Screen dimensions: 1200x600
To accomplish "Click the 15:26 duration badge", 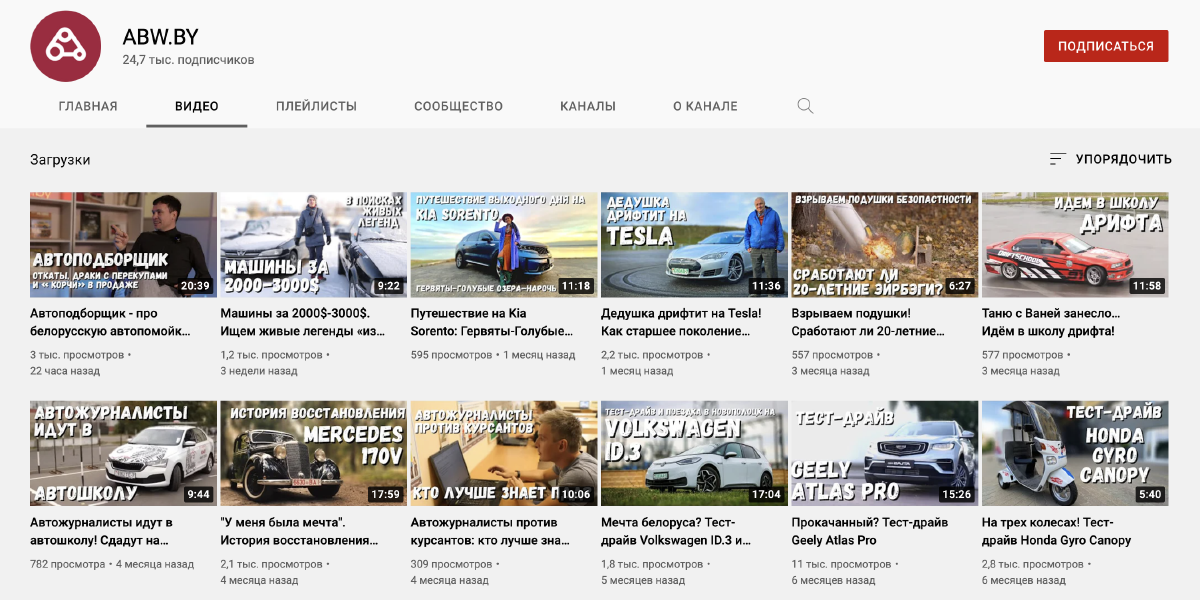I will (x=956, y=495).
